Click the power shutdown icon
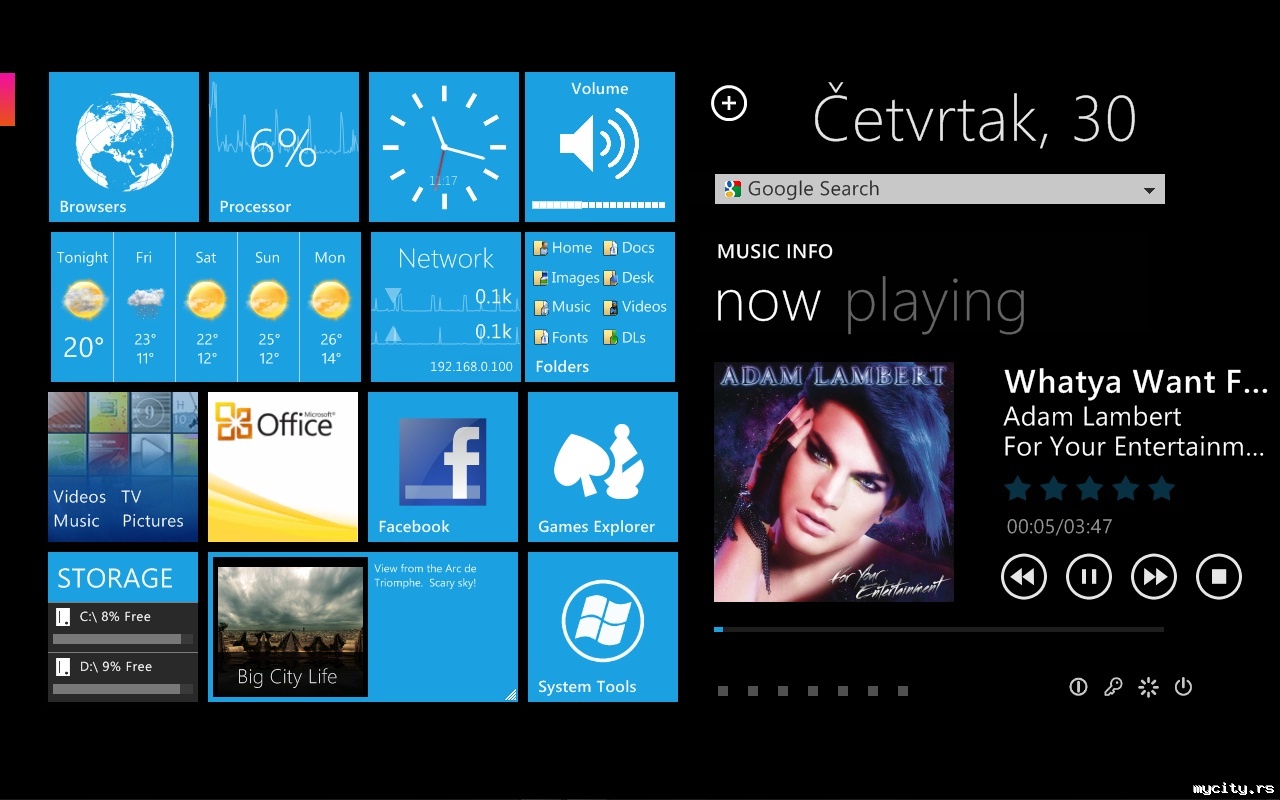 (1183, 687)
